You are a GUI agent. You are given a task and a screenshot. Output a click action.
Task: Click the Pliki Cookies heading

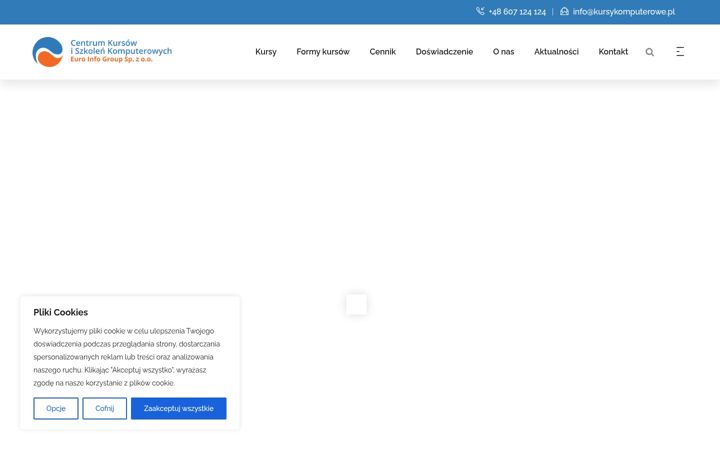[x=61, y=312]
